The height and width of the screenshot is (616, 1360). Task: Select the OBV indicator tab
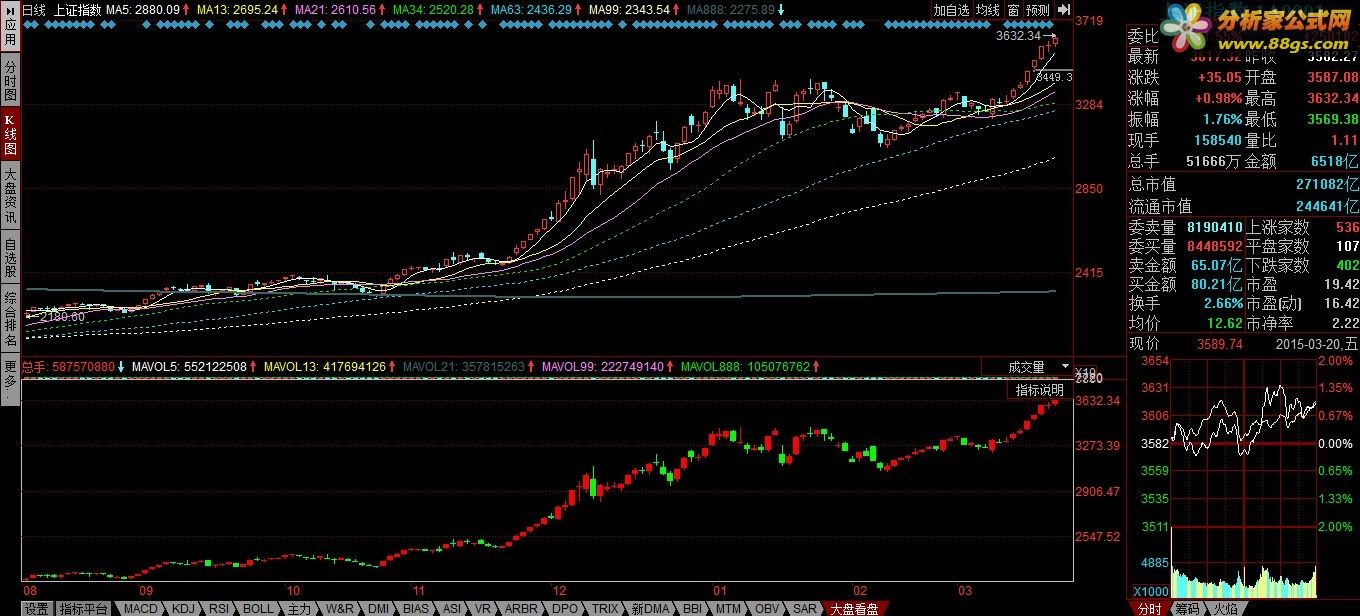click(x=767, y=608)
